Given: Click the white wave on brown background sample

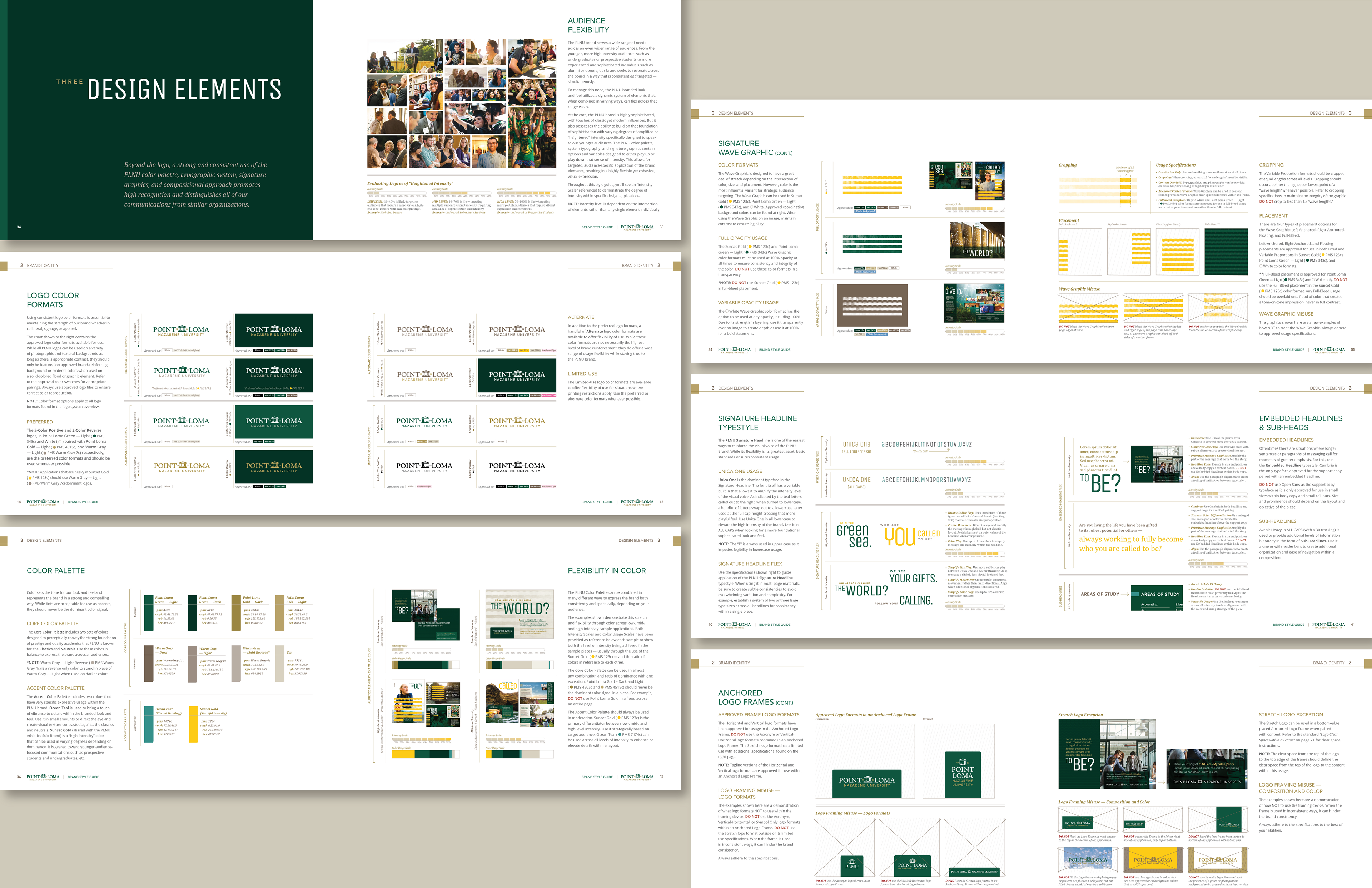Looking at the screenshot, I should (x=872, y=304).
